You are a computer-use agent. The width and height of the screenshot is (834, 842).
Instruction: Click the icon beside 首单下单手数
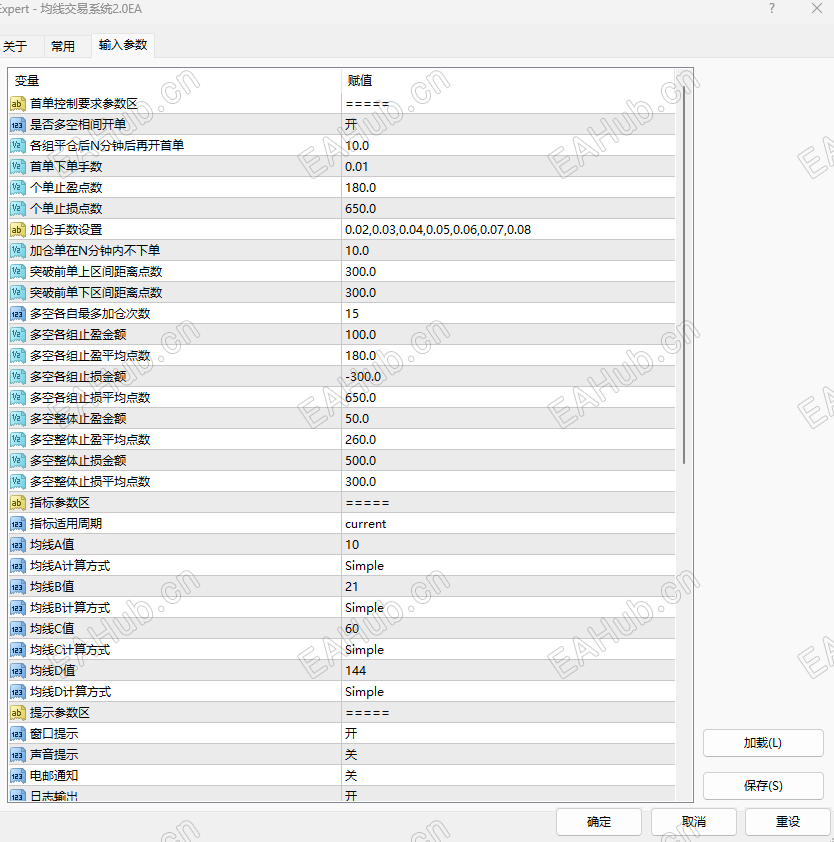click(18, 166)
